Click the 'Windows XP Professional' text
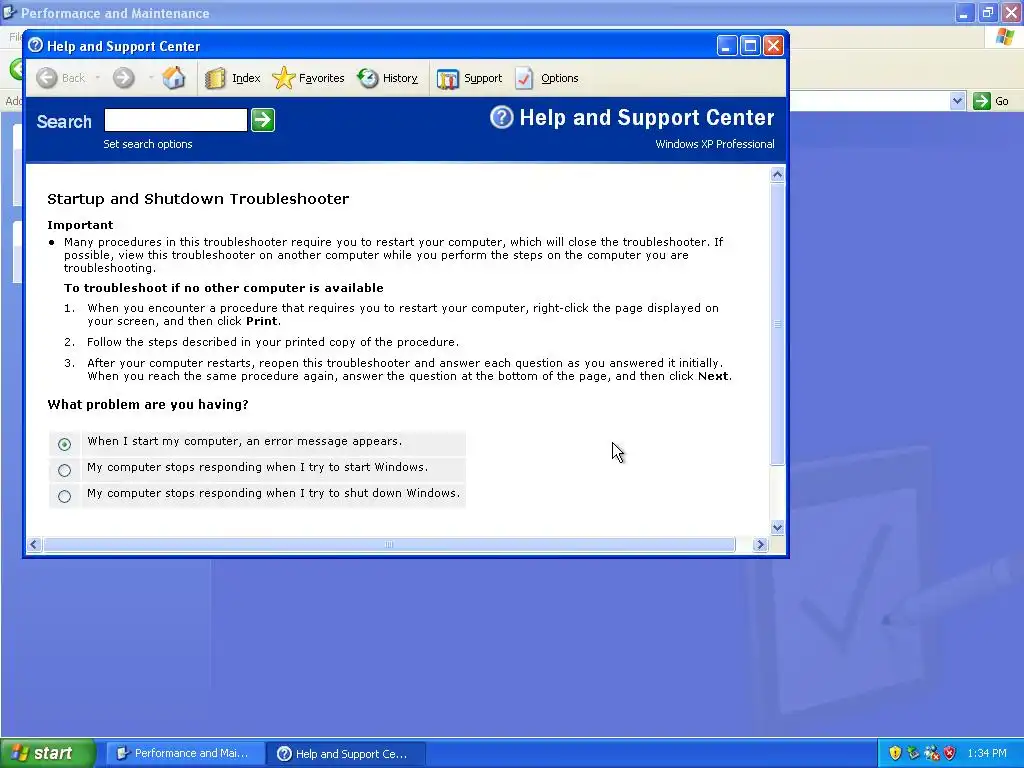The width and height of the screenshot is (1024, 768). click(x=715, y=144)
